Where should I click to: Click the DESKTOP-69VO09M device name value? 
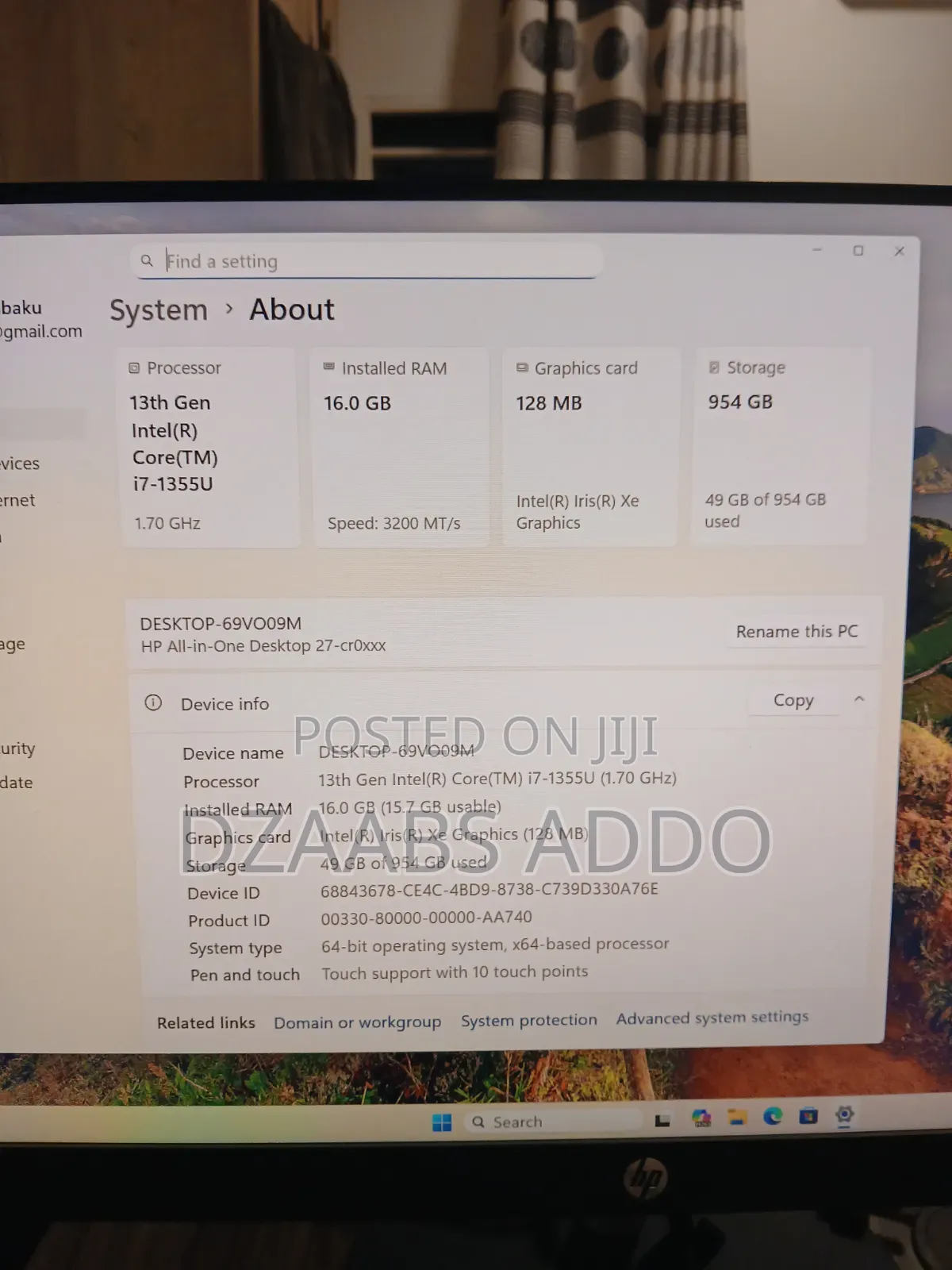[396, 751]
